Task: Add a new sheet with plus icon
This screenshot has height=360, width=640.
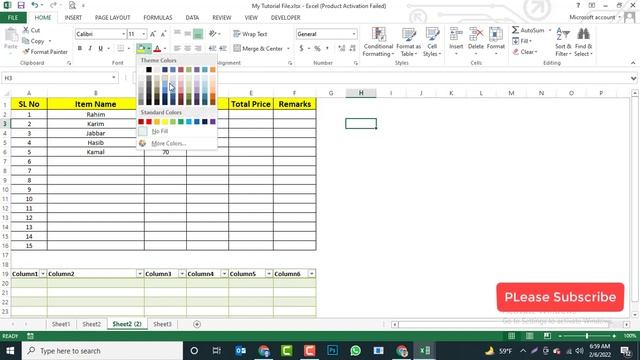Action: pos(197,324)
